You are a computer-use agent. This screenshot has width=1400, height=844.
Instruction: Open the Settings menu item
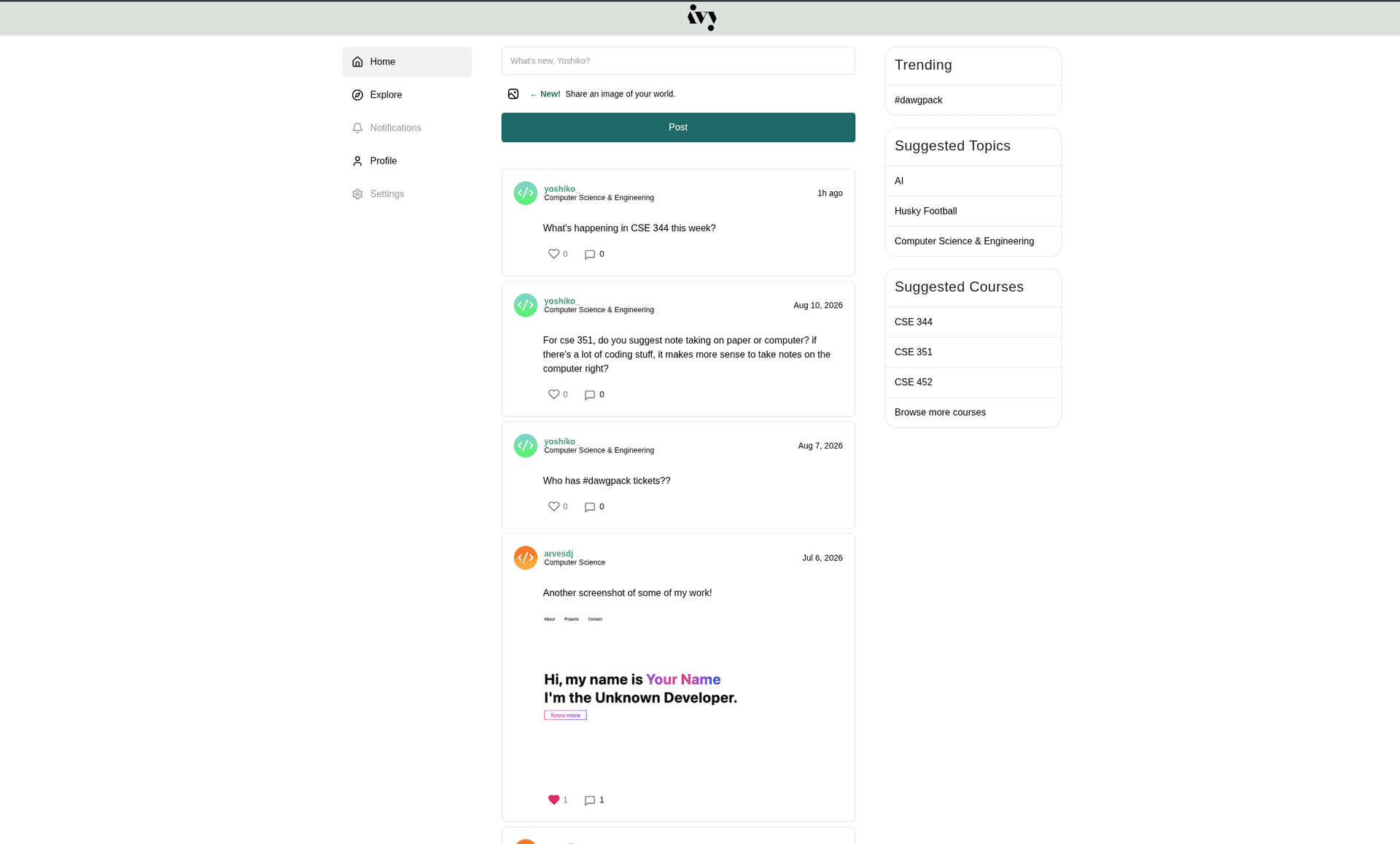407,194
